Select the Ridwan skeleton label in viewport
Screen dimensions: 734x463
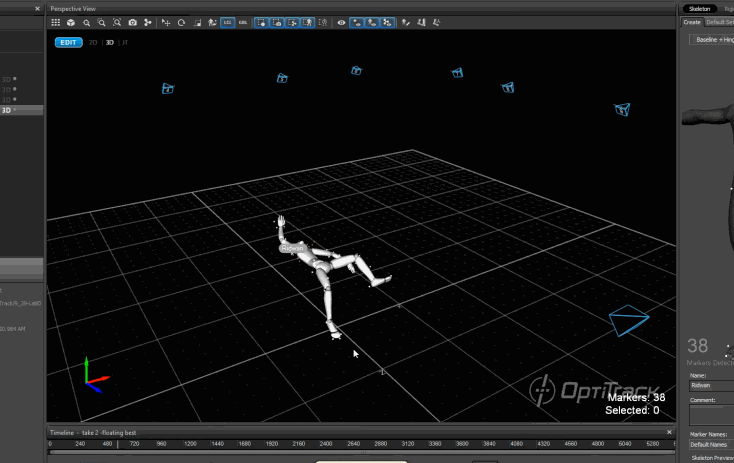point(292,249)
